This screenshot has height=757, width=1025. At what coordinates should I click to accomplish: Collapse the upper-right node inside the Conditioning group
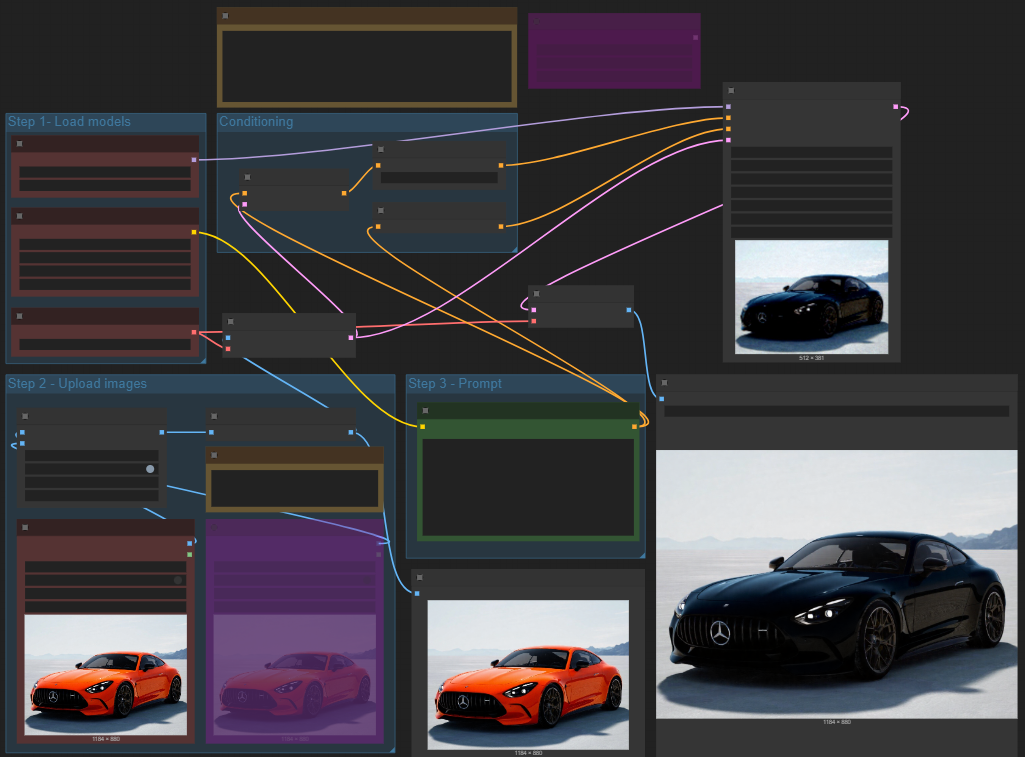380,150
